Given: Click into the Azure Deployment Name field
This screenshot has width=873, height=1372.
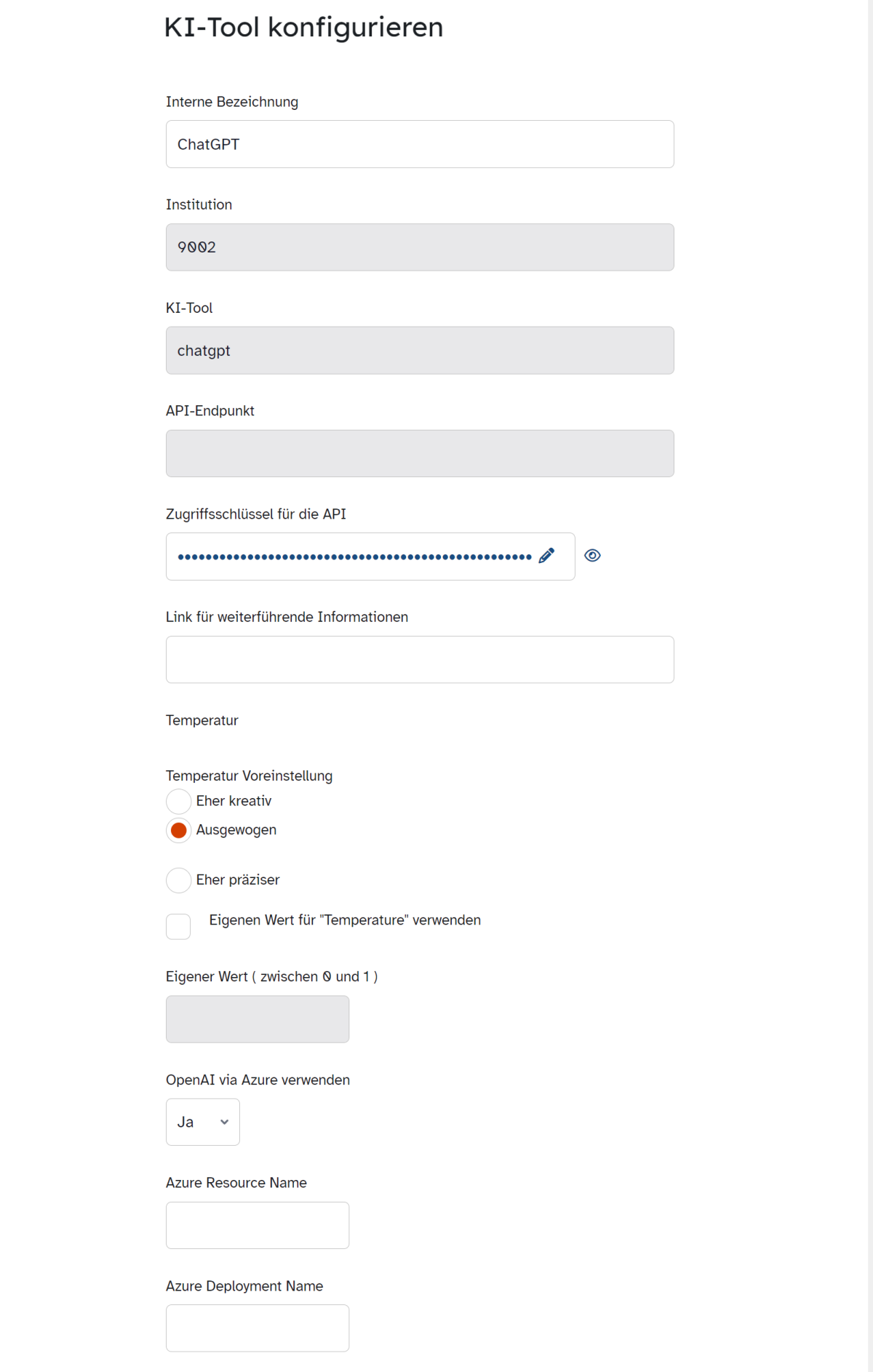Looking at the screenshot, I should tap(258, 1328).
